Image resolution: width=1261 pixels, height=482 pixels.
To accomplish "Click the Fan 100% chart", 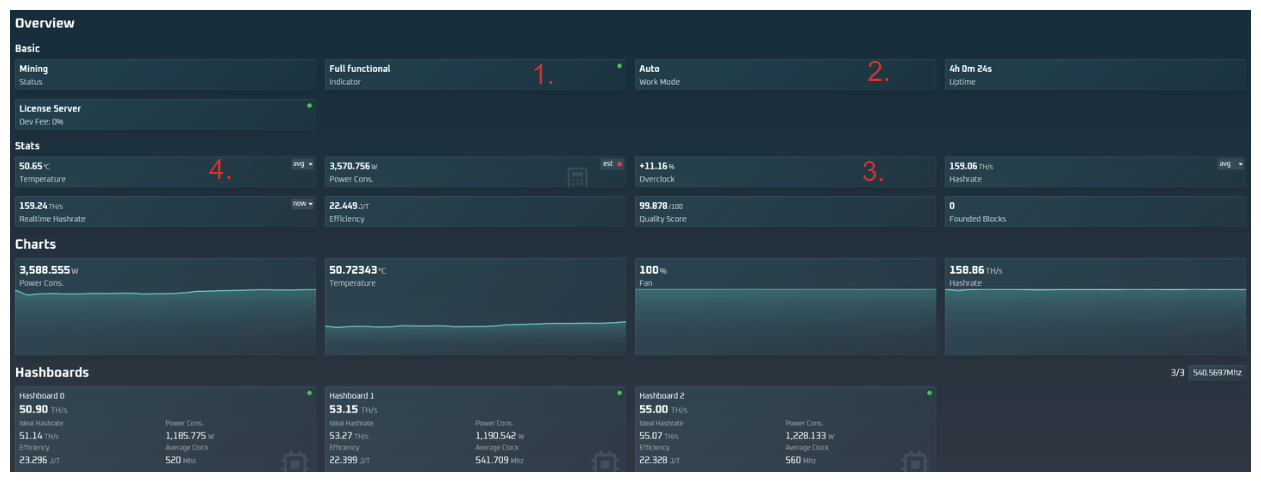I will pos(785,307).
